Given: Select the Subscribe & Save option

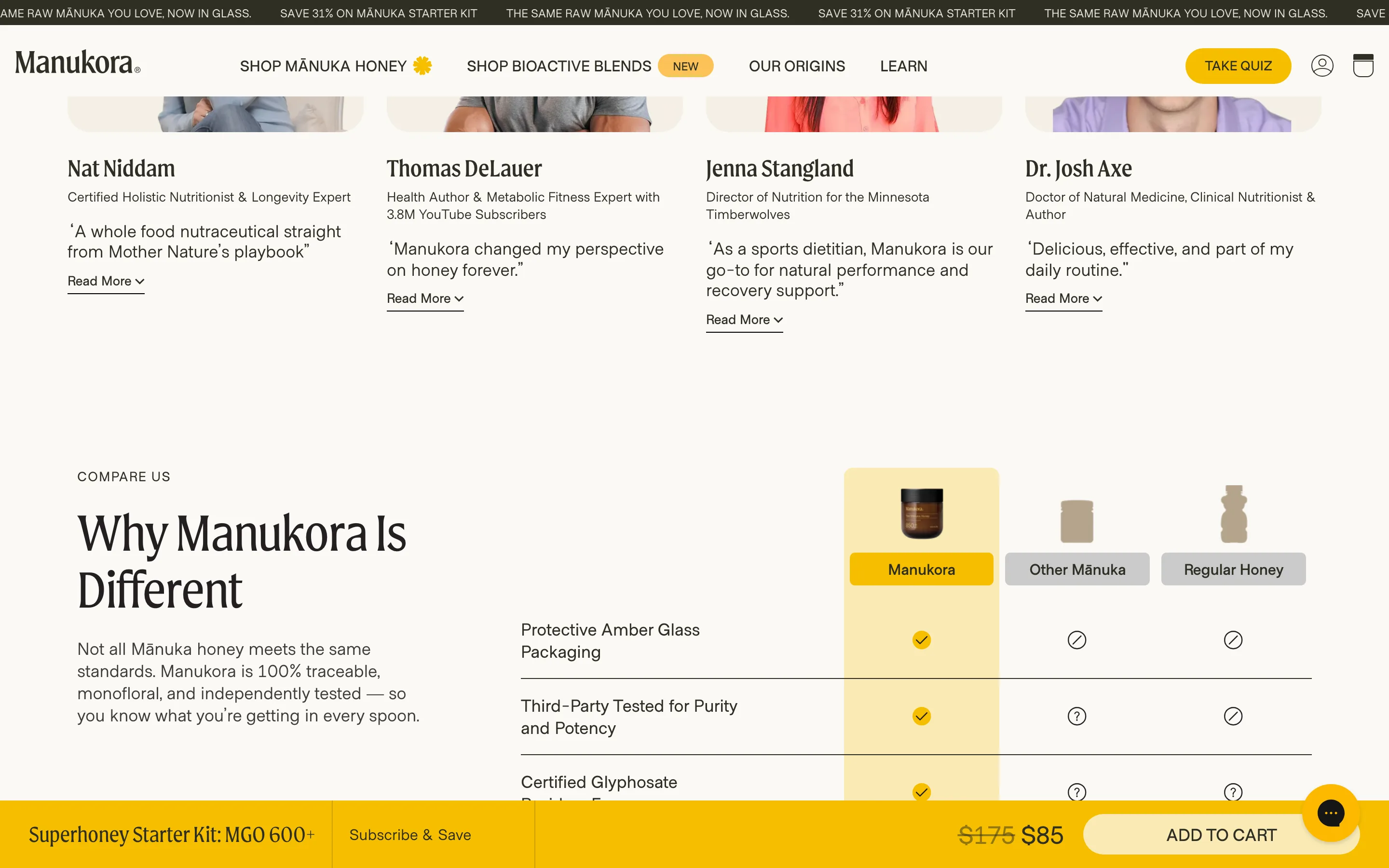Looking at the screenshot, I should [x=410, y=835].
